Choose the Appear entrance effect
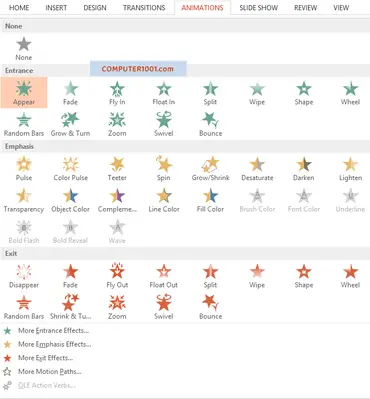 24,93
